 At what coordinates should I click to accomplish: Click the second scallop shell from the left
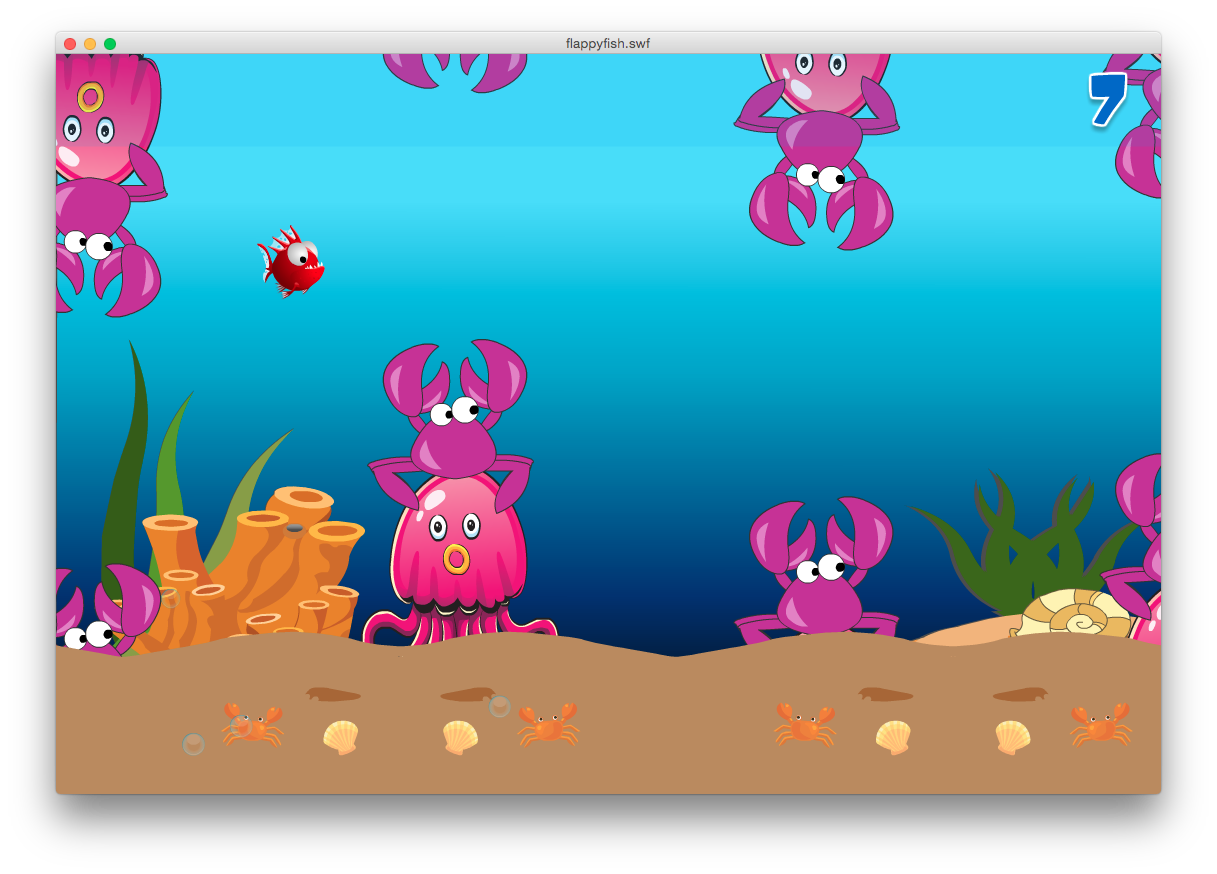(x=461, y=737)
